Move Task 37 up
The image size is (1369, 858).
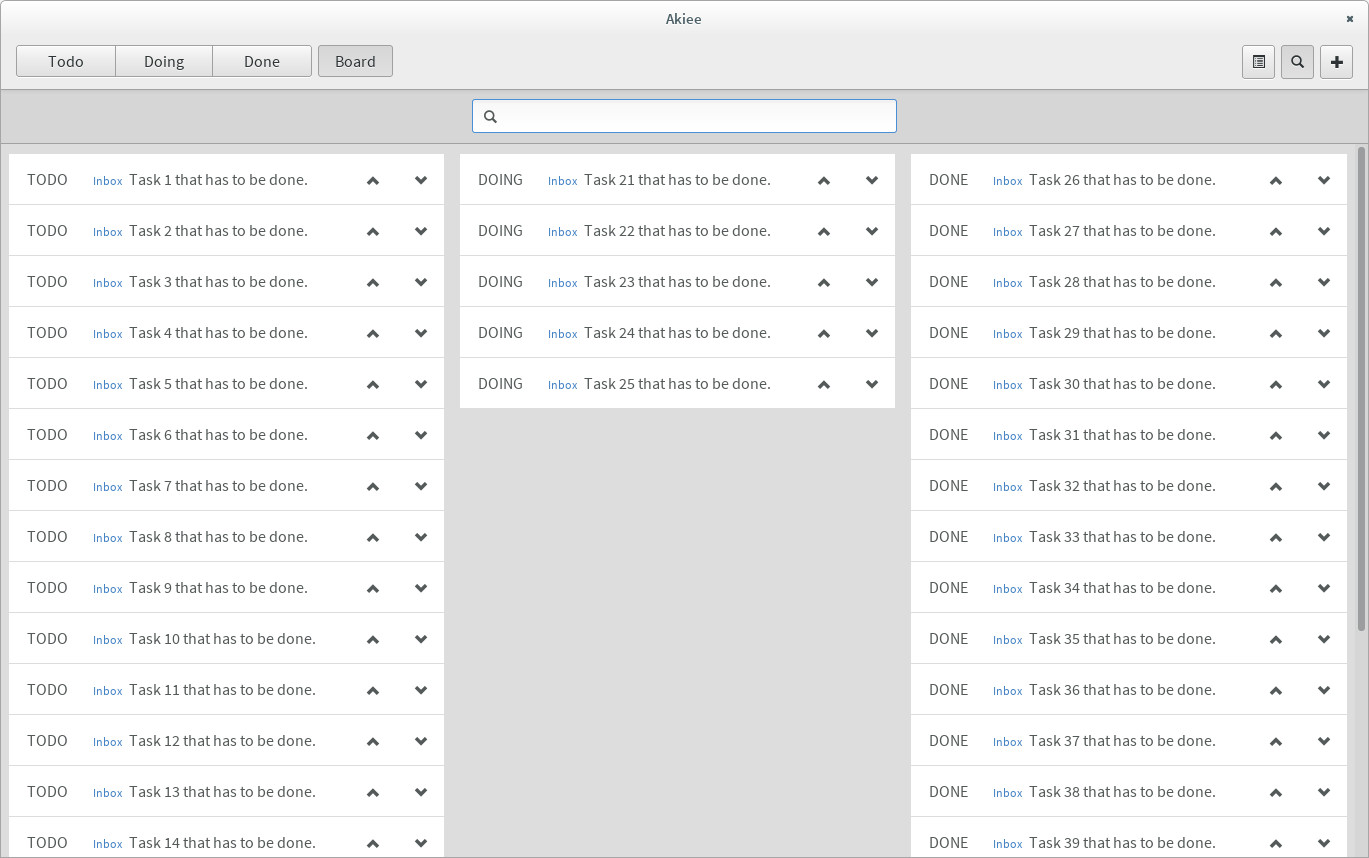1276,742
